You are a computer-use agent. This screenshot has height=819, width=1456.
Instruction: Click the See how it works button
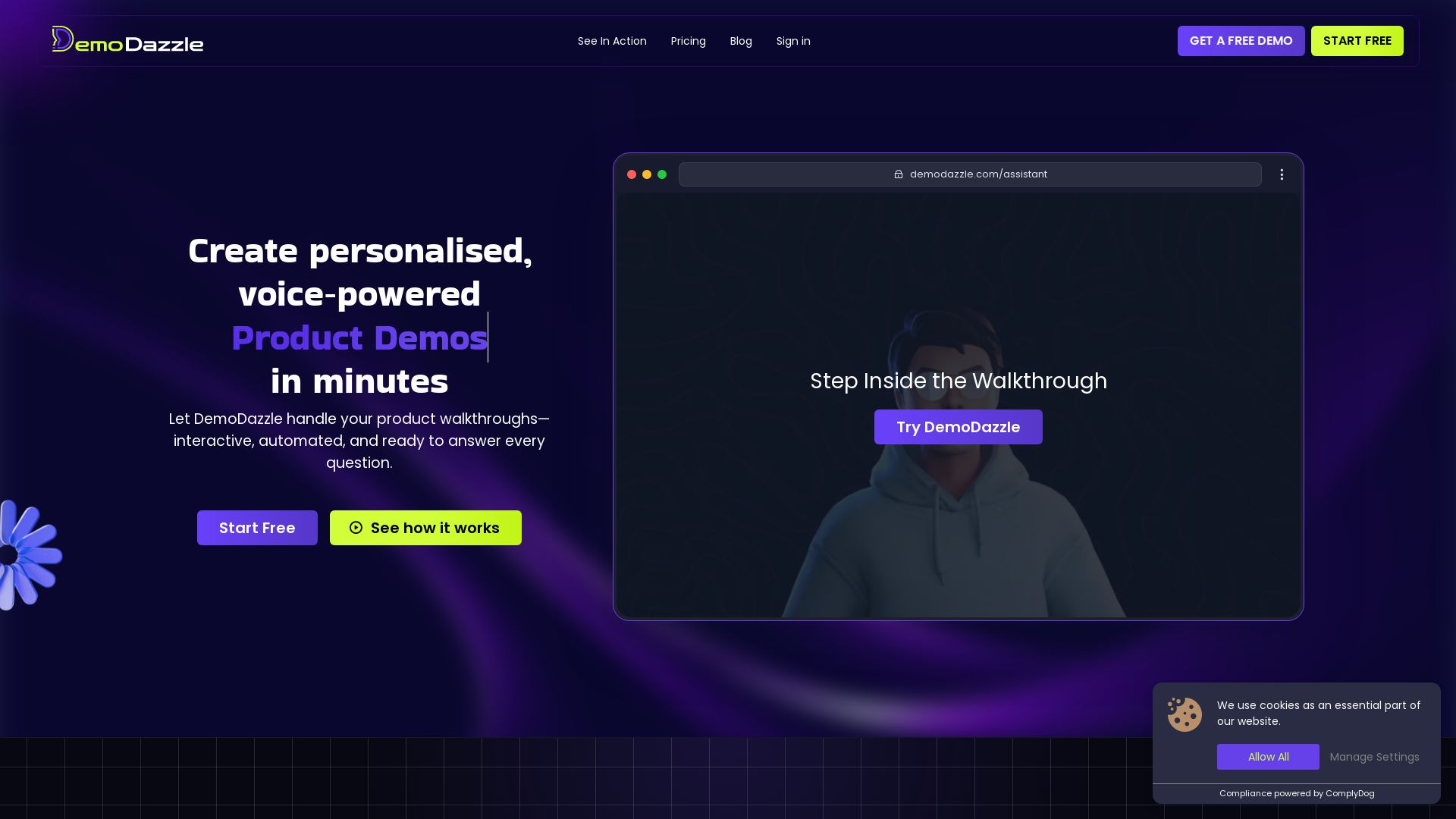[425, 528]
